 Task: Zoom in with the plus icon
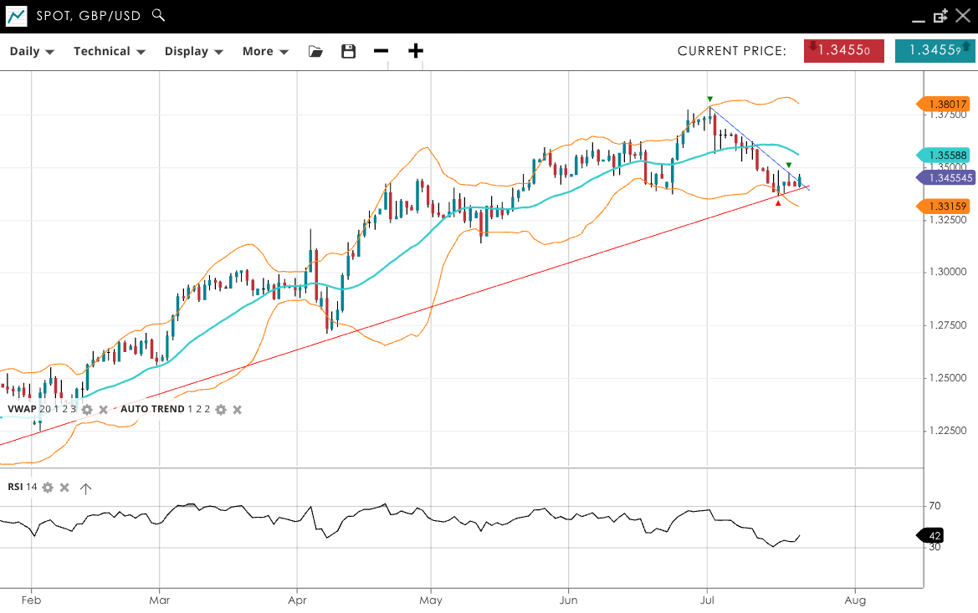[x=416, y=51]
